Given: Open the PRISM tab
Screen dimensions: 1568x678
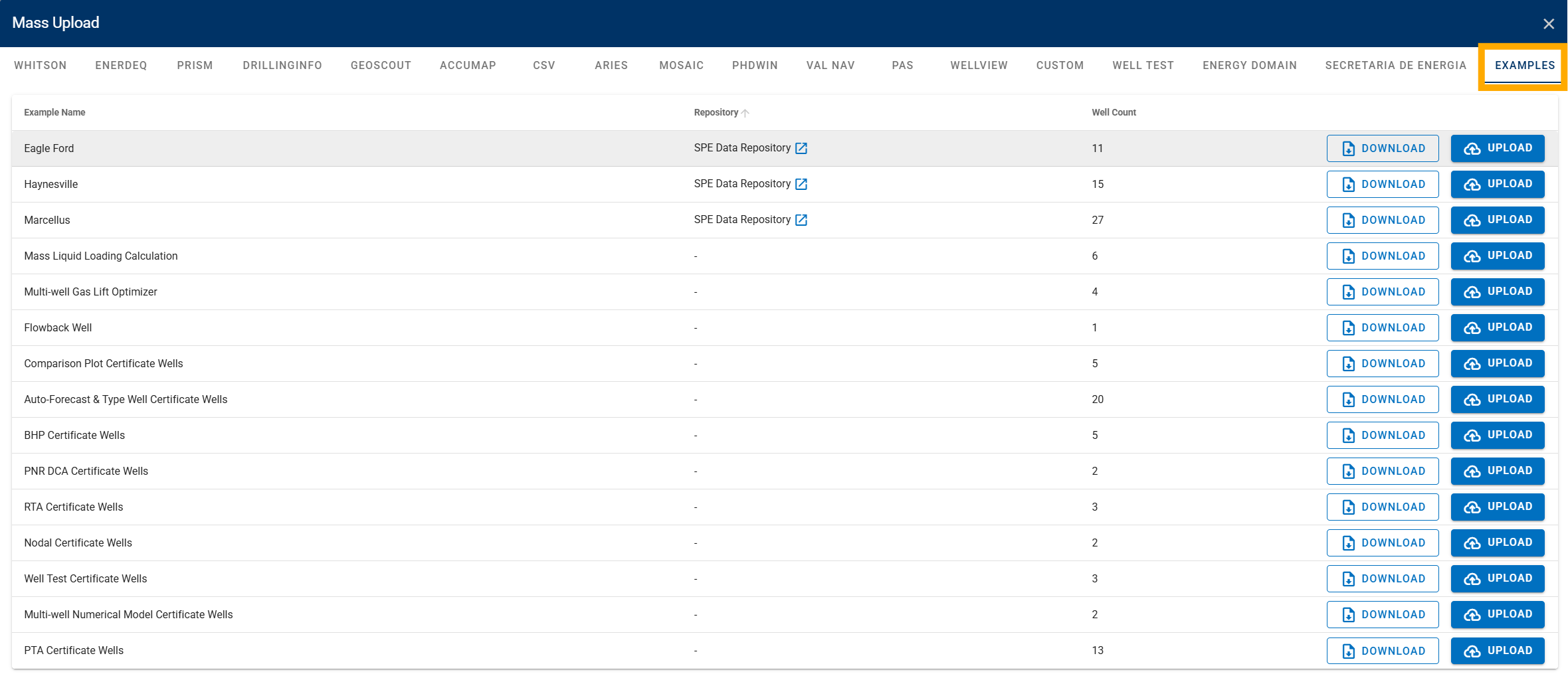Looking at the screenshot, I should pos(195,65).
